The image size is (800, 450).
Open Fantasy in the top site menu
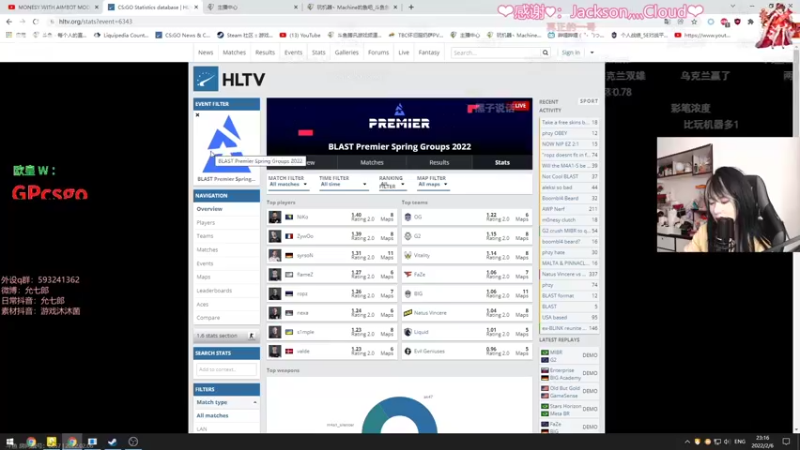point(429,53)
